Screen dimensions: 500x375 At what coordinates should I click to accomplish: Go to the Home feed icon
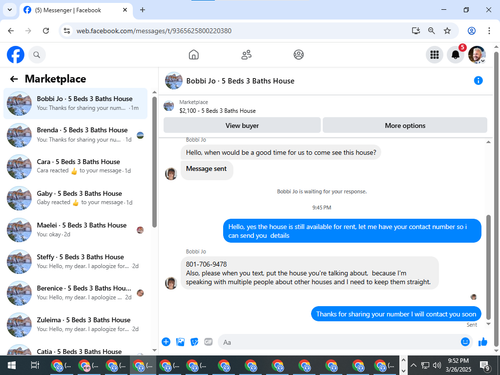tap(194, 55)
